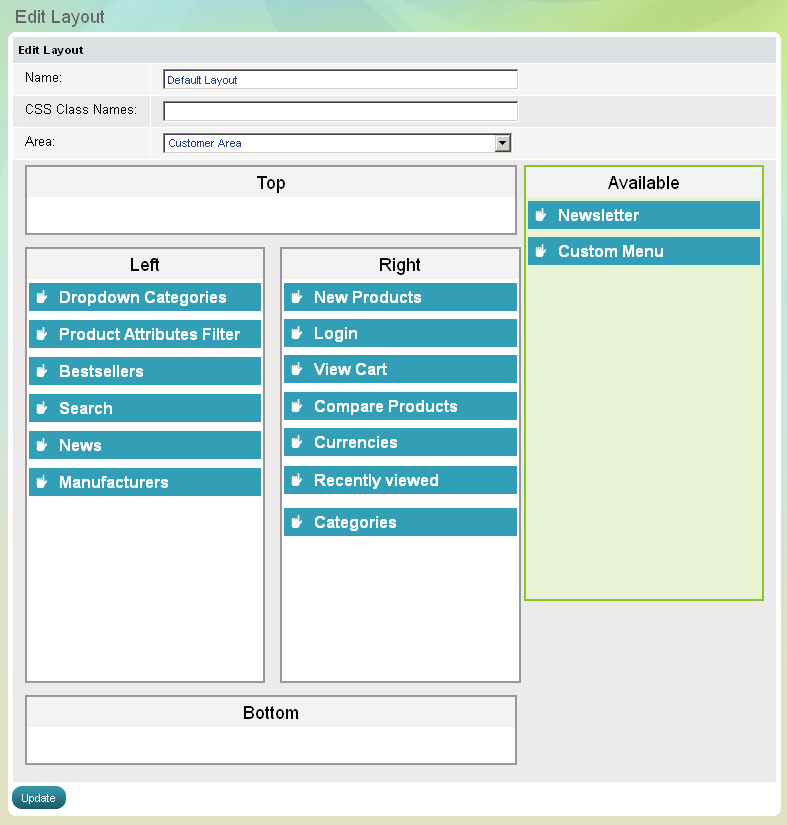Click the hand icon beside Manufacturers
The width and height of the screenshot is (787, 825).
point(42,482)
